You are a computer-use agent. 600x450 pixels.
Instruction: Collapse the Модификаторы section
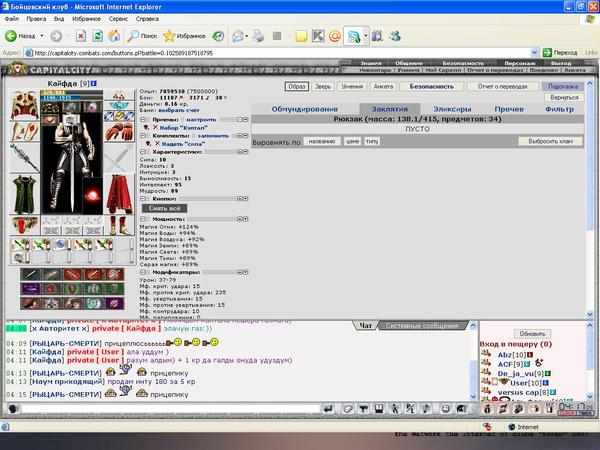click(x=143, y=272)
